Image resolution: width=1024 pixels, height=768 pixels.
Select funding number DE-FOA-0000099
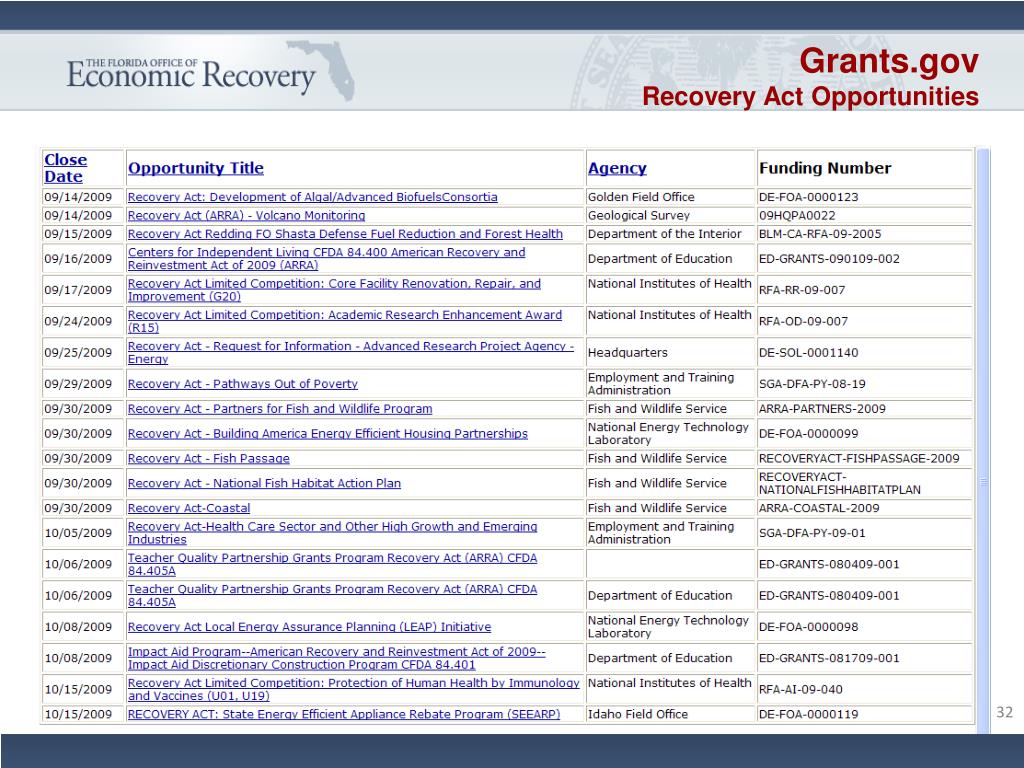[808, 434]
